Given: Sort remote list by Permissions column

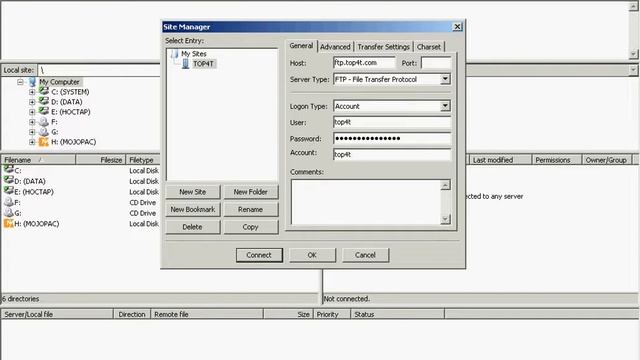Looking at the screenshot, I should click(557, 160).
